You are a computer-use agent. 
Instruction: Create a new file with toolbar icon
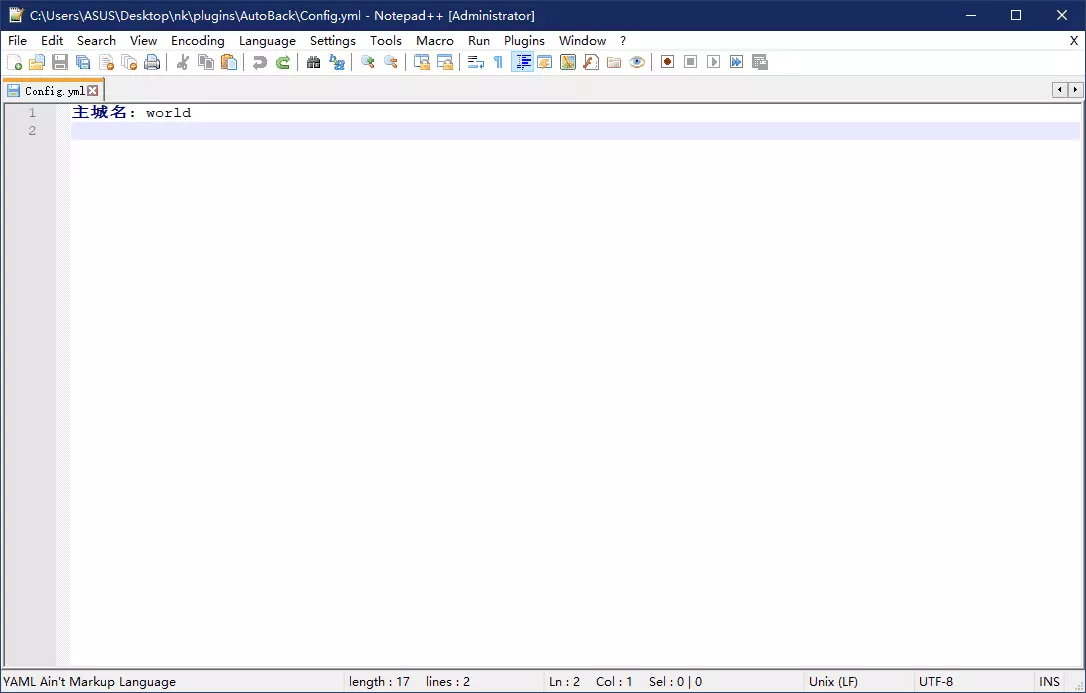15,62
